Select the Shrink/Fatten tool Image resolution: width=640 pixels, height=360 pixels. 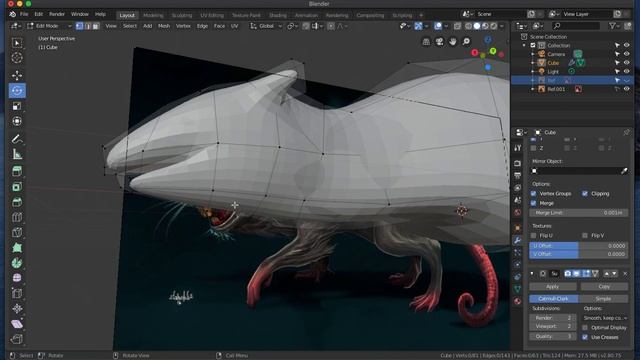click(17, 309)
